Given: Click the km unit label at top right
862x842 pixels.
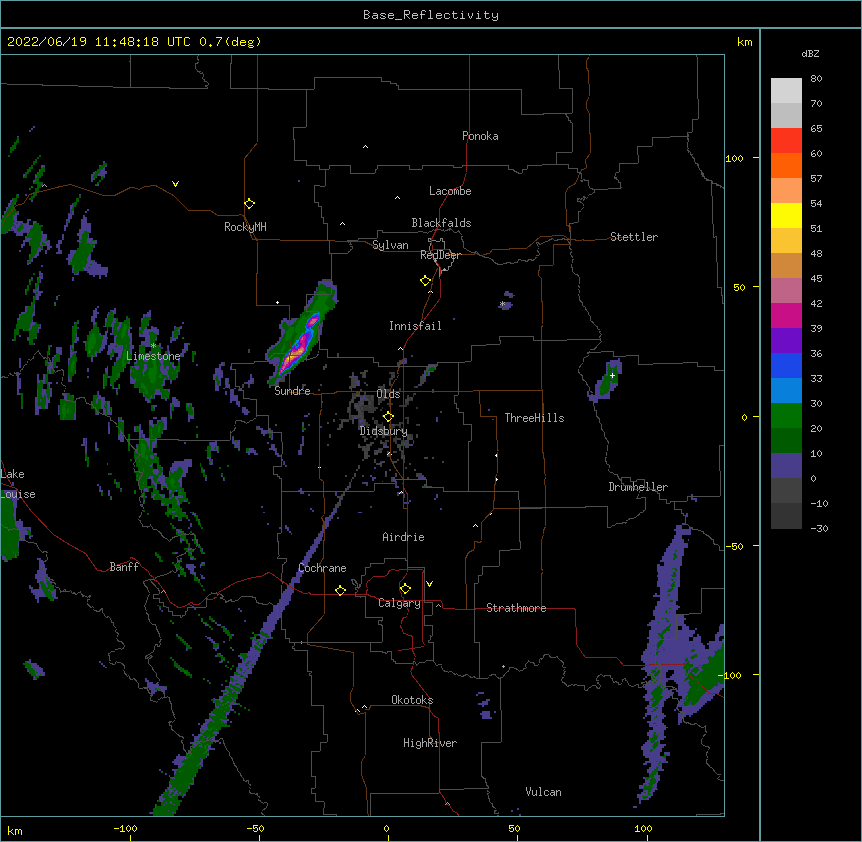Looking at the screenshot, I should [745, 42].
